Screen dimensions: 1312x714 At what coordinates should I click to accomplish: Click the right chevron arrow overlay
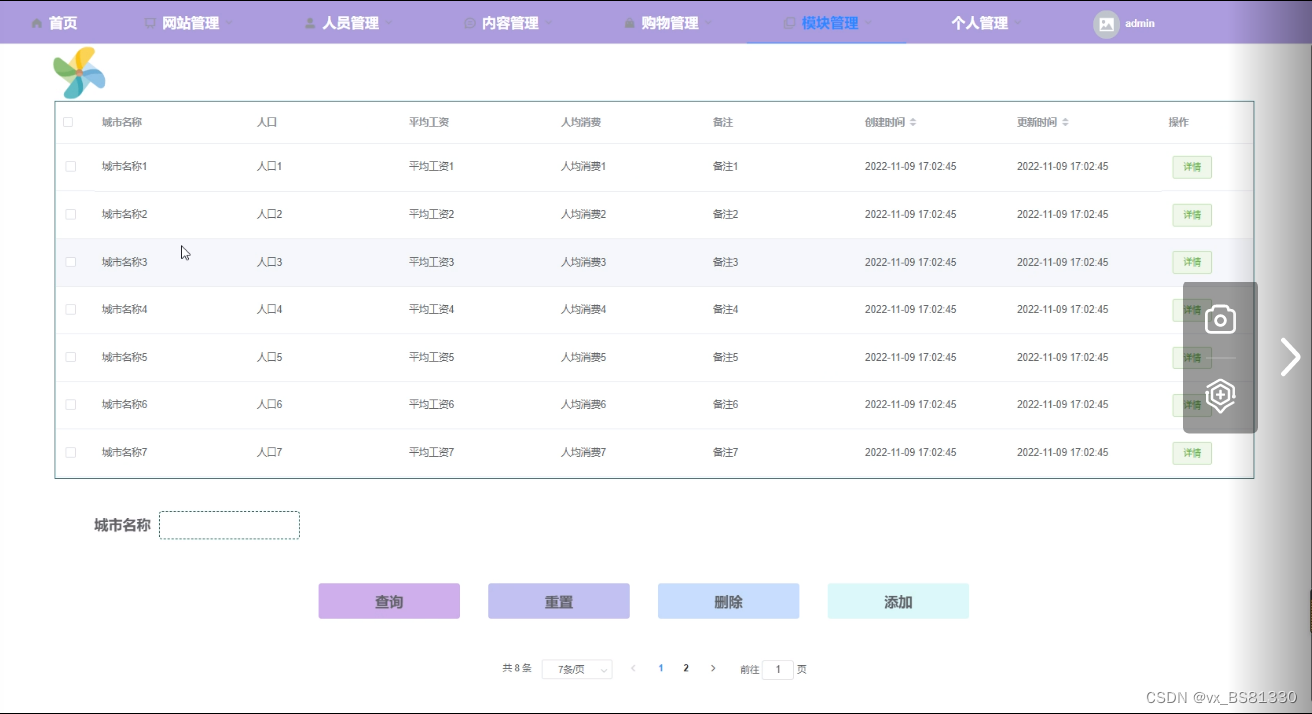[x=1290, y=357]
